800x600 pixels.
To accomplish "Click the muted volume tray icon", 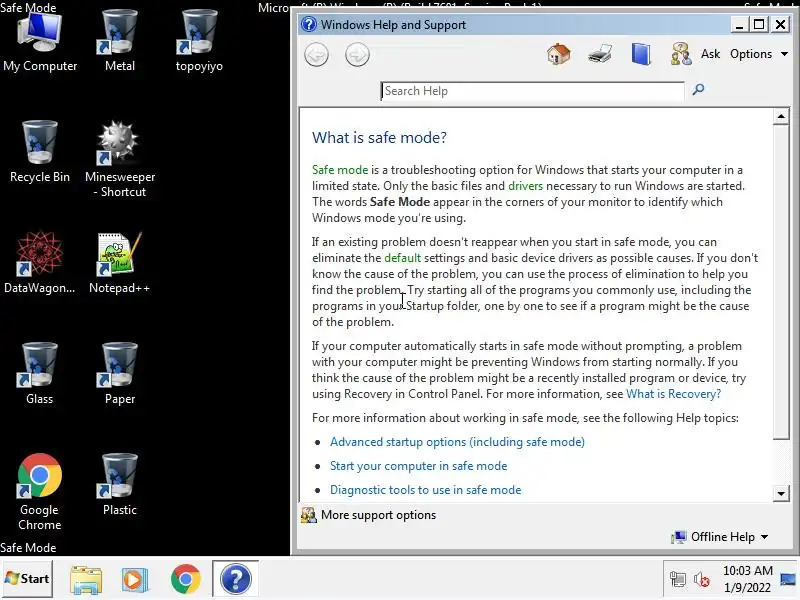I will coord(702,580).
